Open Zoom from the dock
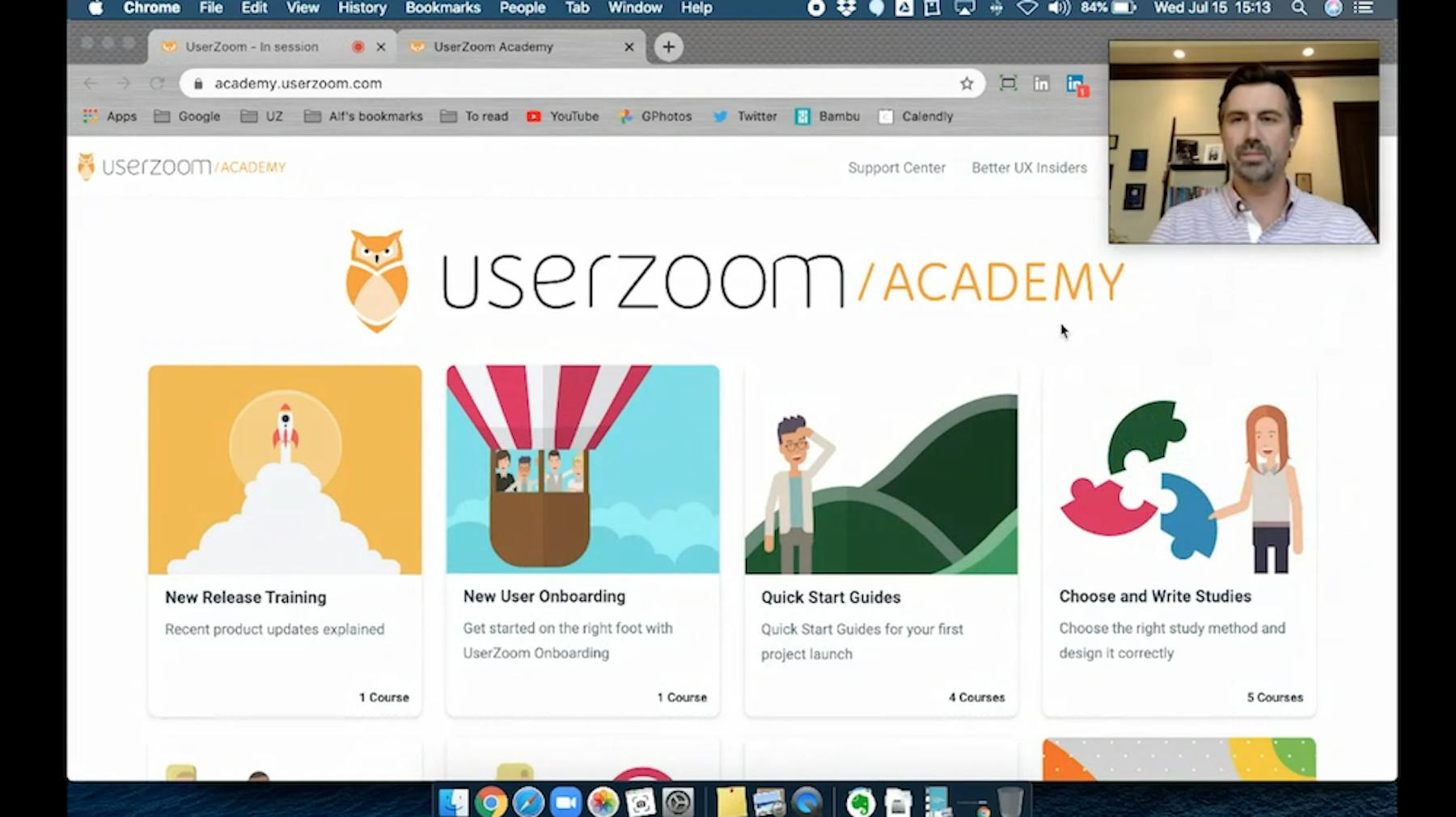1456x817 pixels. click(565, 802)
